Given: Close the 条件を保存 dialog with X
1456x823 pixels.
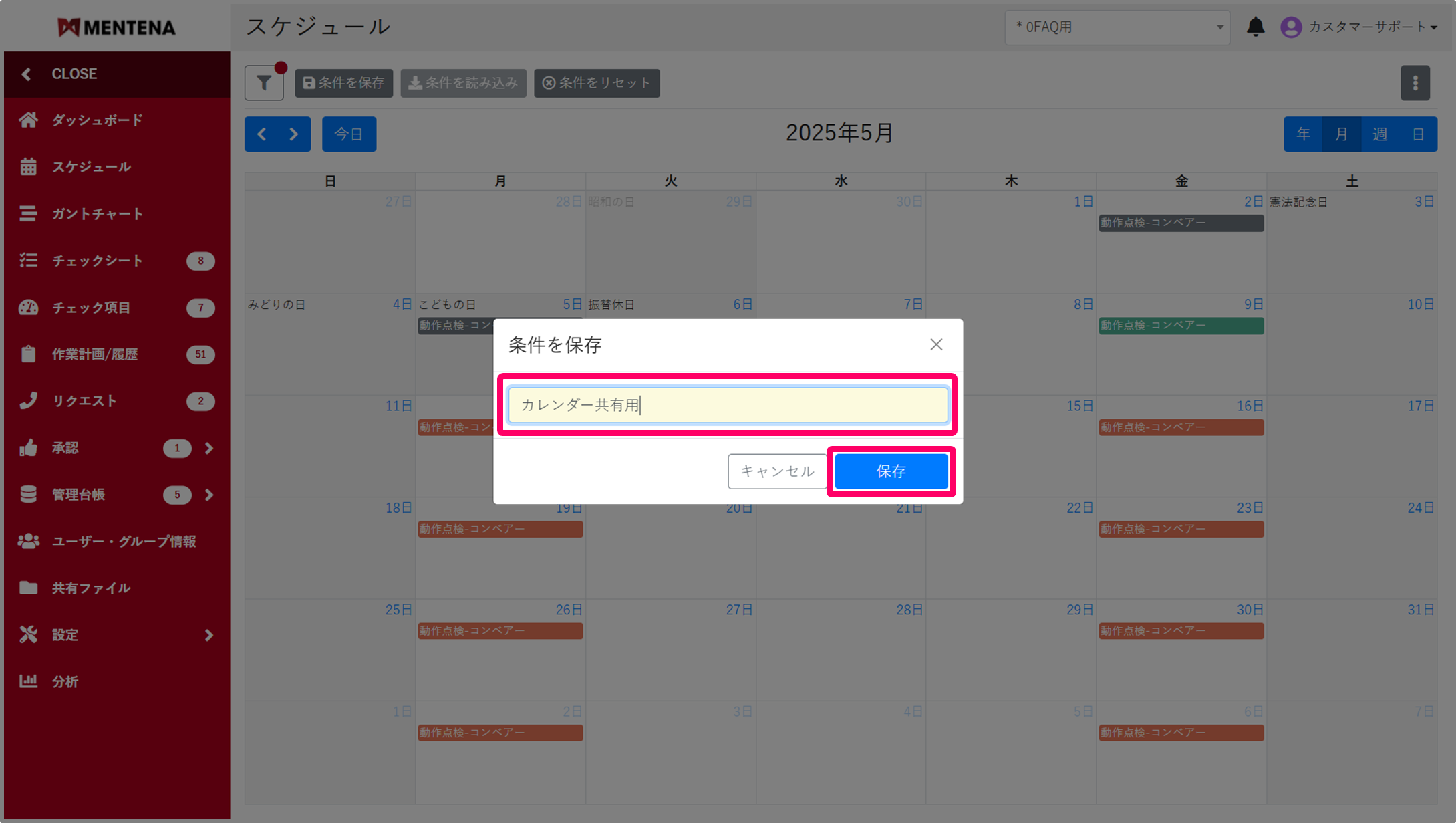Looking at the screenshot, I should 936,344.
